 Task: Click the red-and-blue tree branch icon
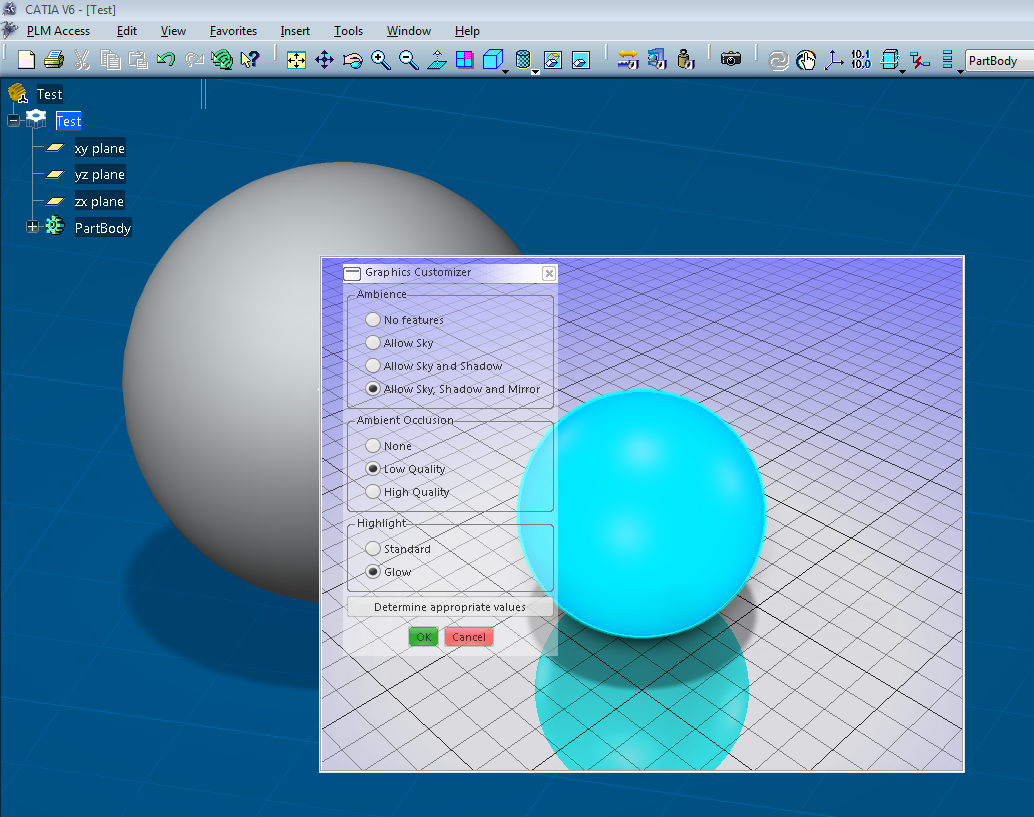(x=919, y=60)
